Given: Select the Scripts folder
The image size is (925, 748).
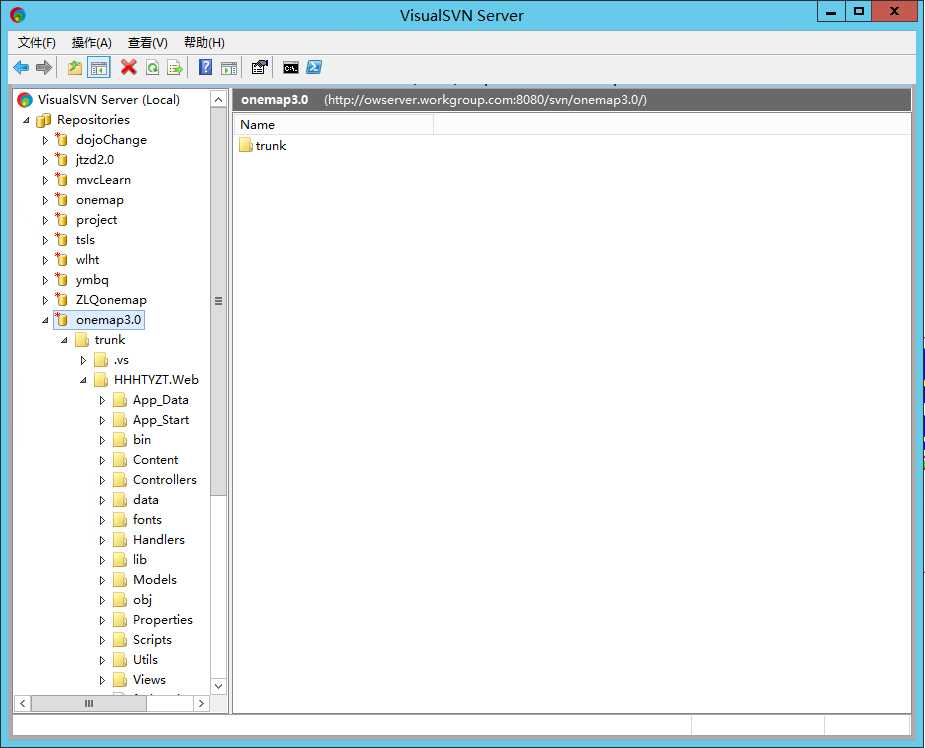Looking at the screenshot, I should (x=152, y=640).
